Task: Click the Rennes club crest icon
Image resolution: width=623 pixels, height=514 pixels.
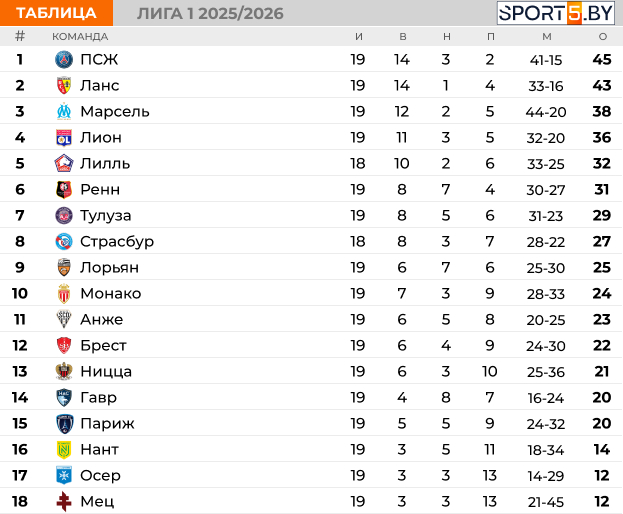Action: tap(64, 189)
